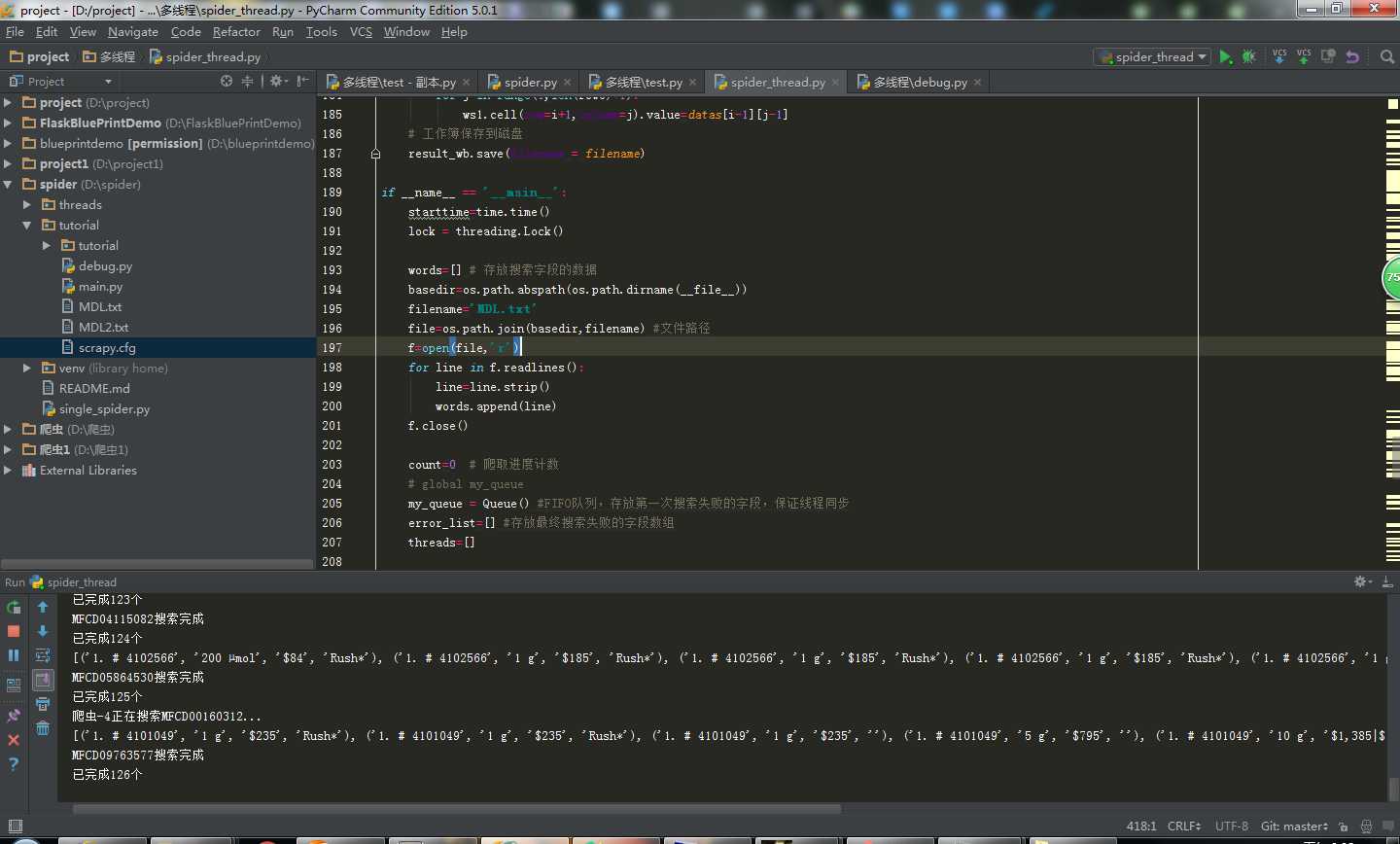The height and width of the screenshot is (844, 1400).
Task: Change CRLF line separator in status bar
Action: 1183,826
